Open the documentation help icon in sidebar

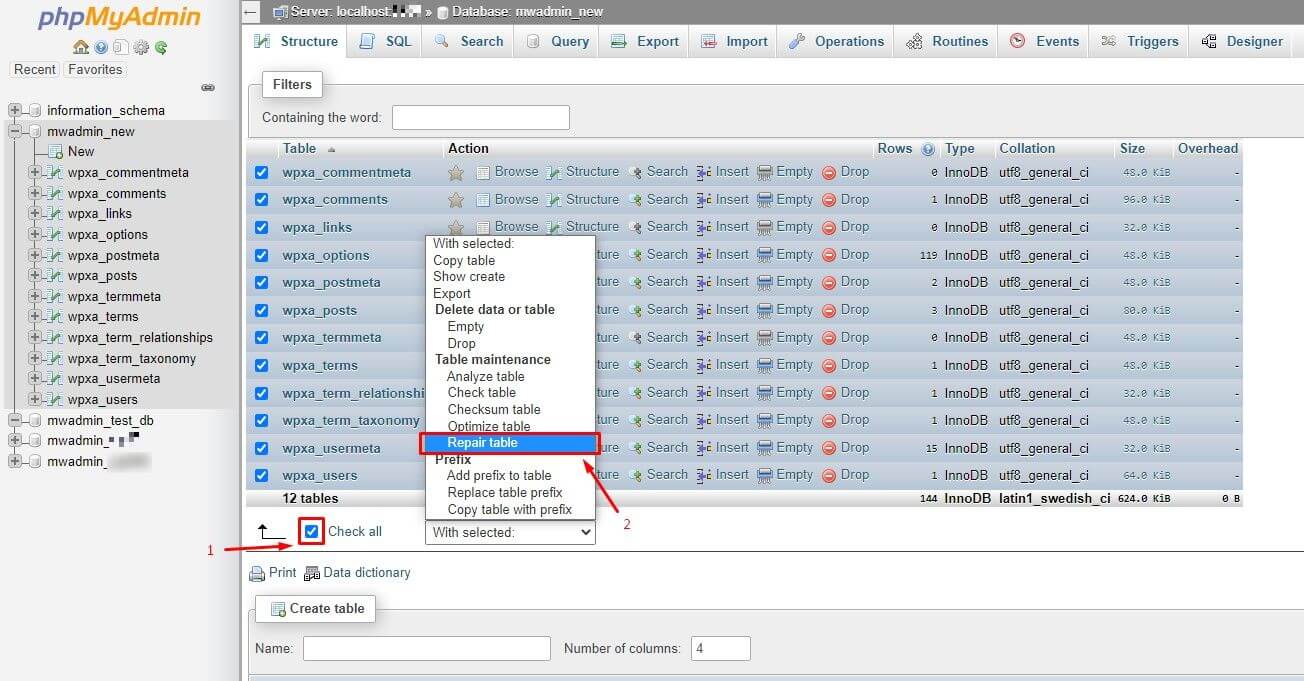pos(101,47)
